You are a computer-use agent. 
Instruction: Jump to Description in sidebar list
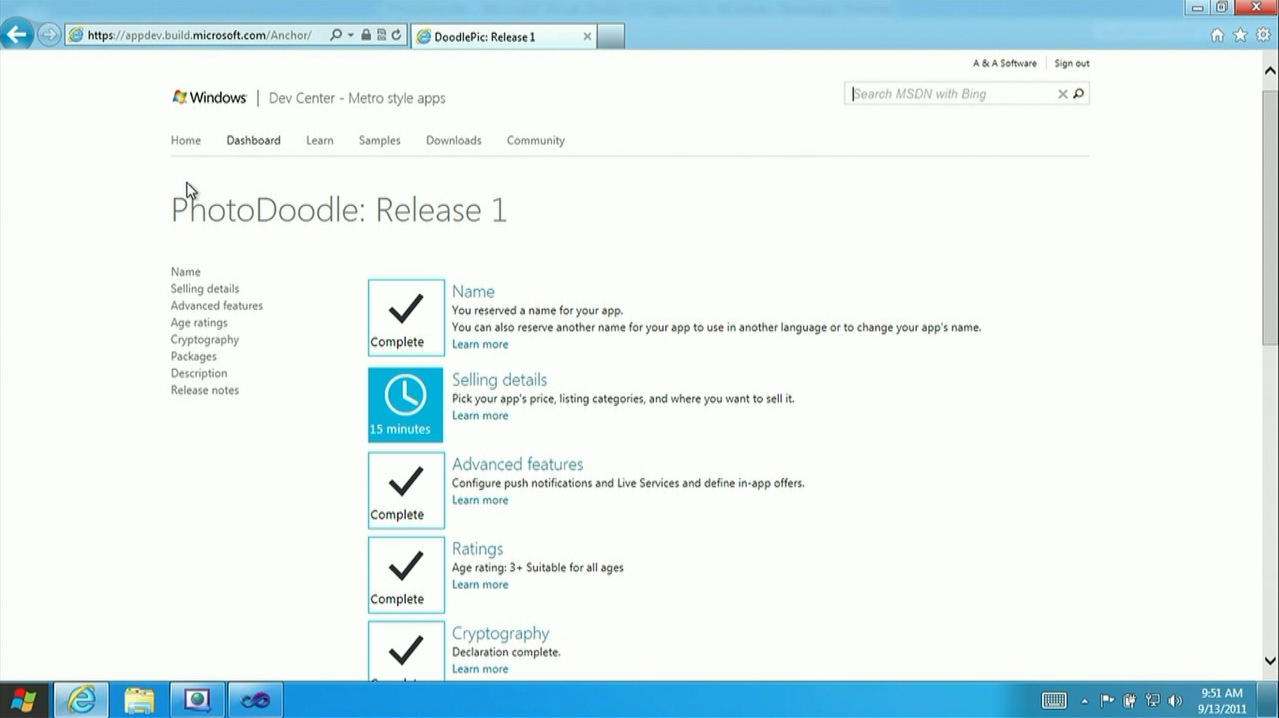point(199,374)
